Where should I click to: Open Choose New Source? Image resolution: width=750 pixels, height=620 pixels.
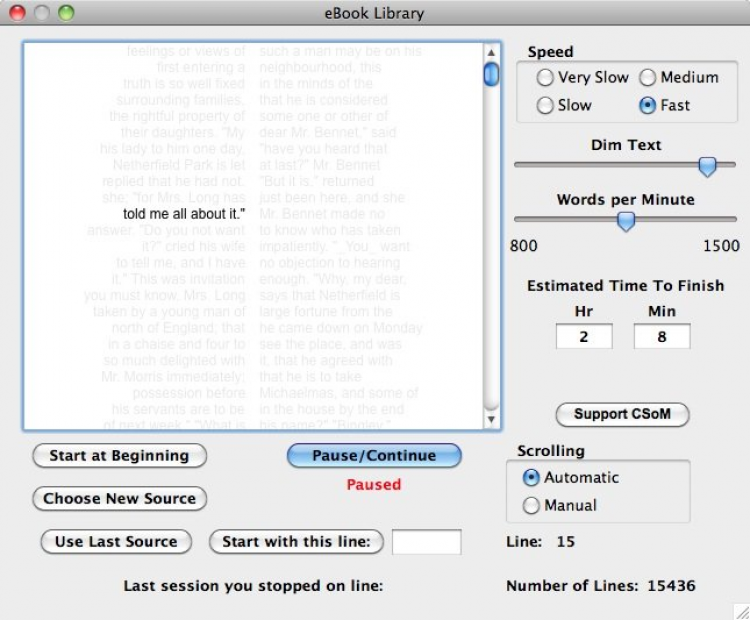[120, 498]
